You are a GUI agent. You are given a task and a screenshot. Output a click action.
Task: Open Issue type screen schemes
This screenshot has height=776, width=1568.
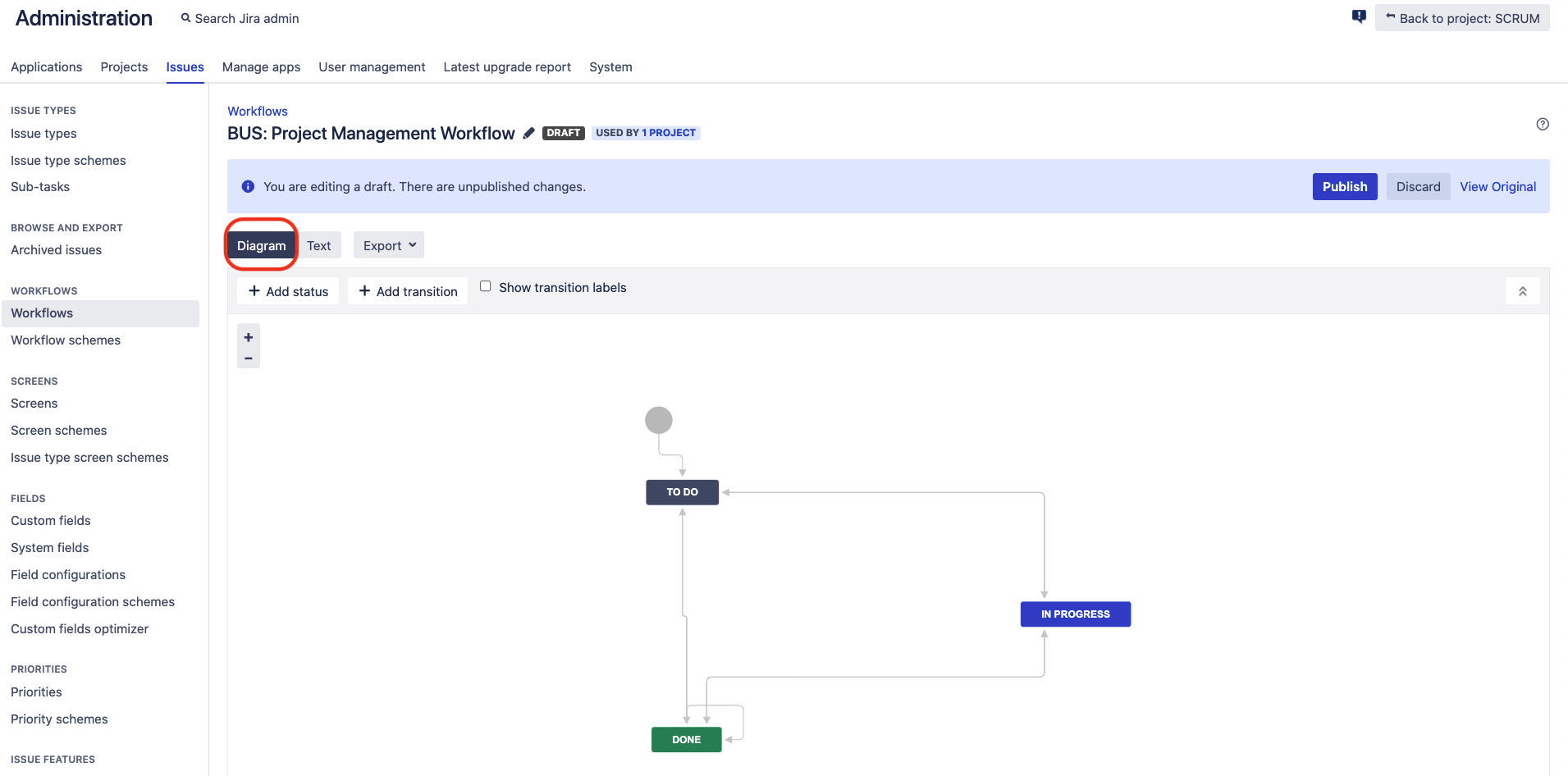[89, 458]
